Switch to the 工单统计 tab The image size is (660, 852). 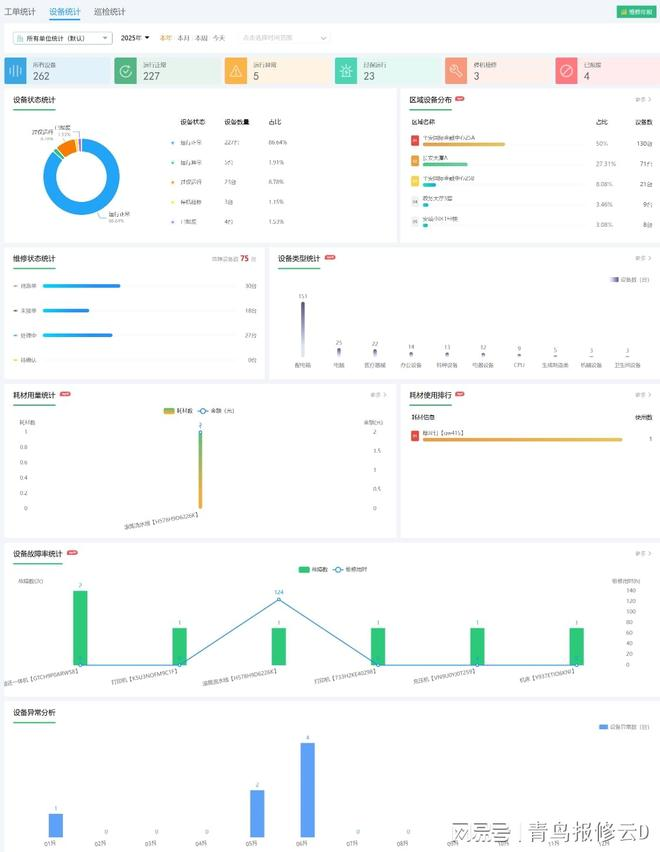point(20,12)
